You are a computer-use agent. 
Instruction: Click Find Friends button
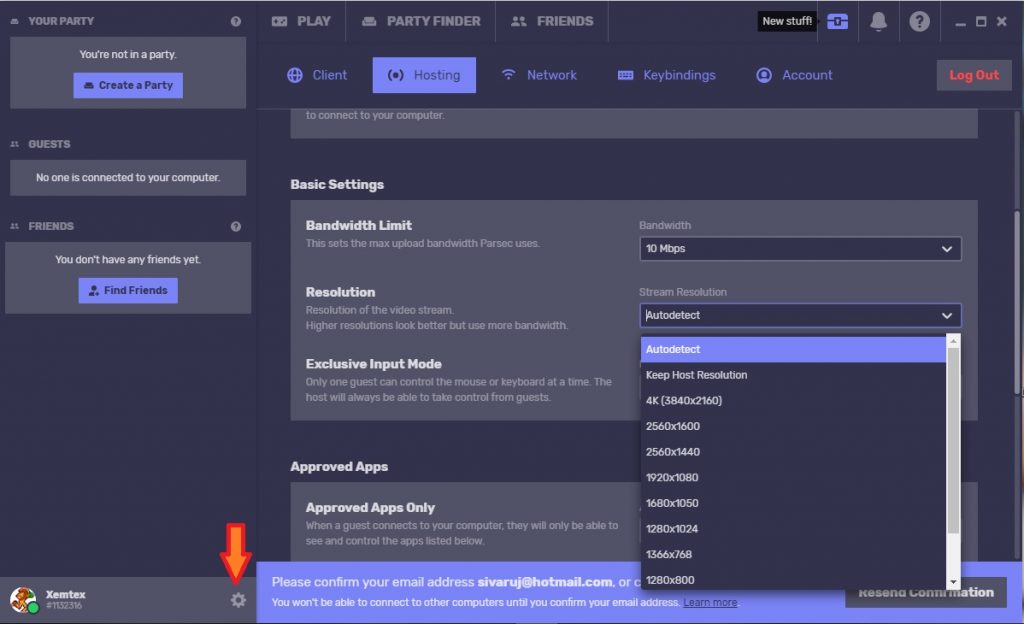[x=128, y=290]
